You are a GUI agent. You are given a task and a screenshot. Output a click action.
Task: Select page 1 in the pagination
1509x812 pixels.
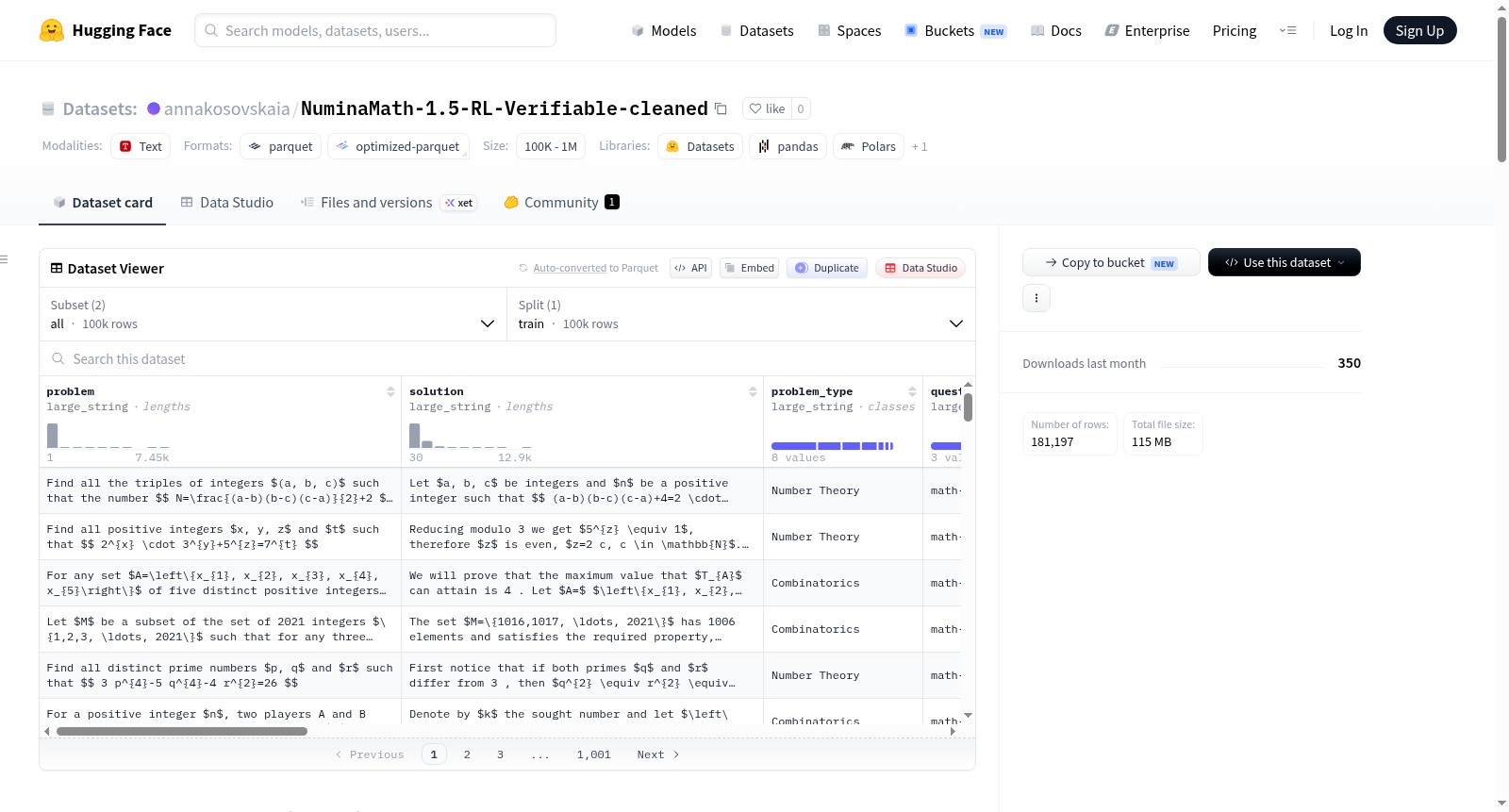(434, 754)
